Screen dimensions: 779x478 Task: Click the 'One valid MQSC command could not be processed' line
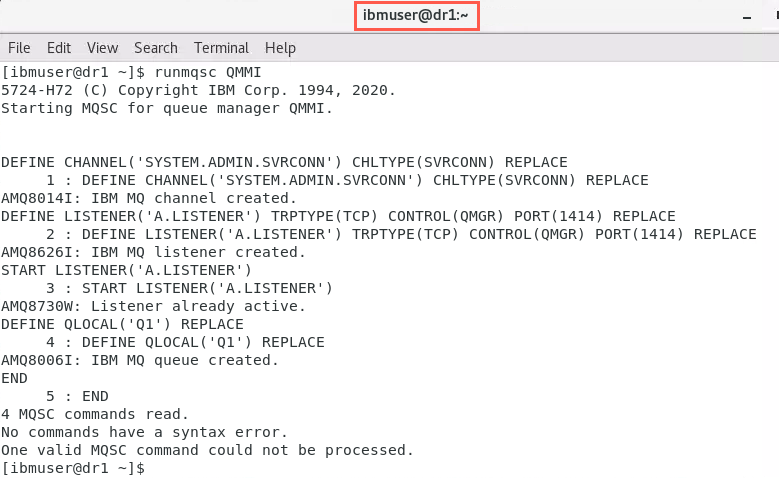pyautogui.click(x=207, y=450)
